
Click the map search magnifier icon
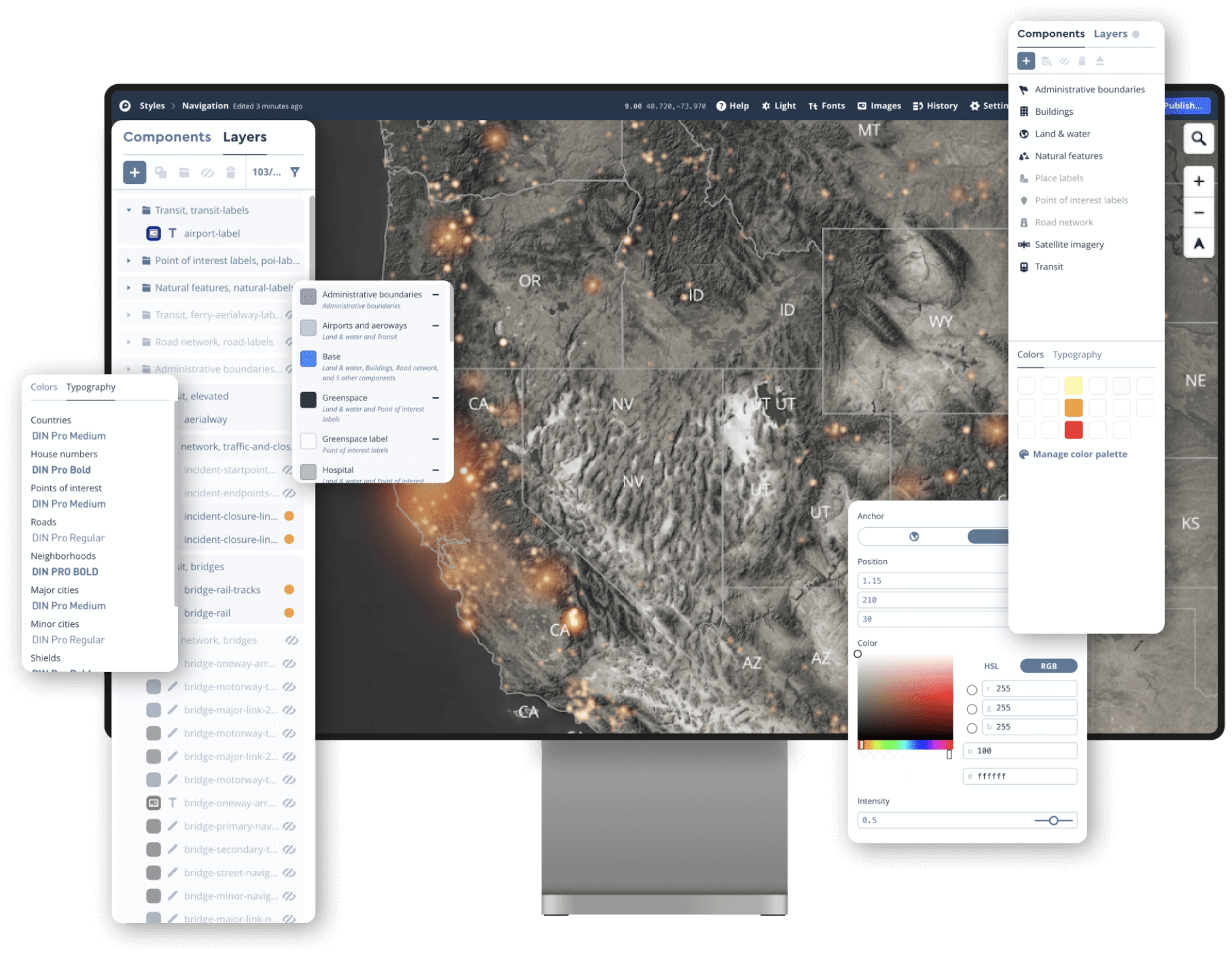coord(1199,138)
